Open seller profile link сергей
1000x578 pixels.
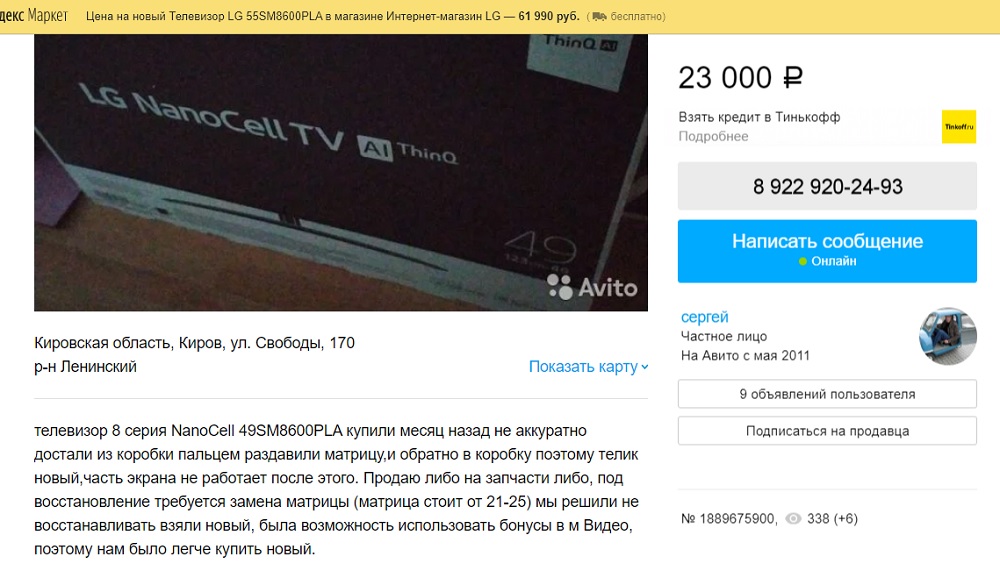click(x=704, y=316)
